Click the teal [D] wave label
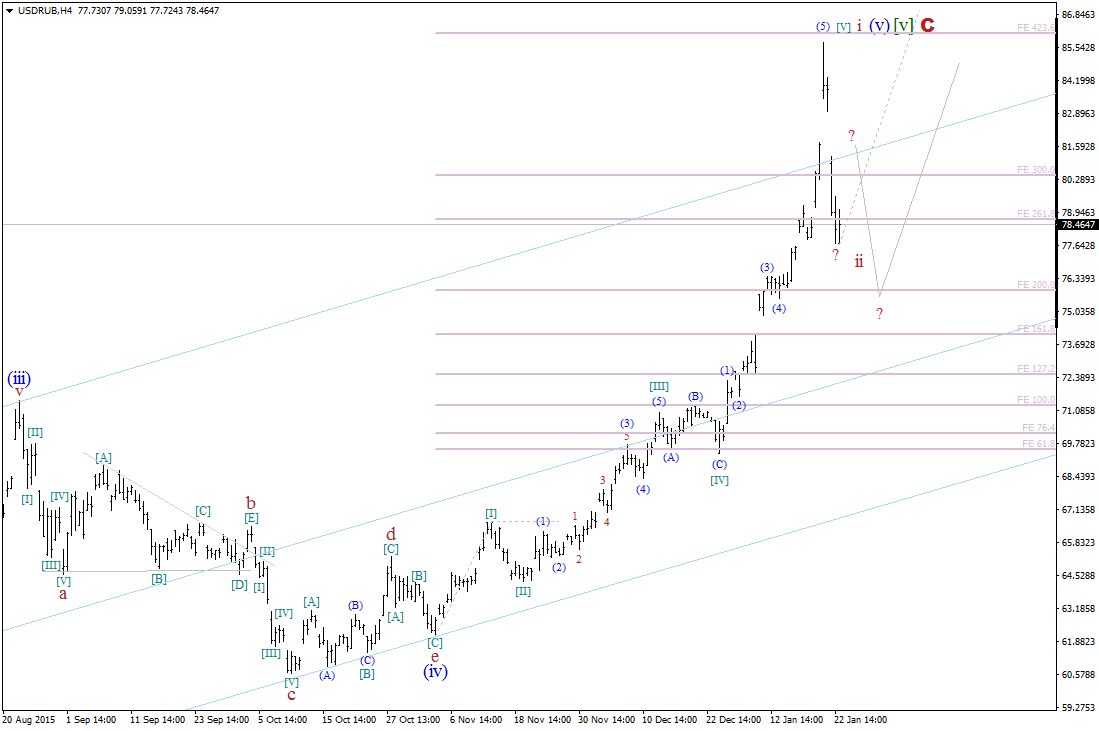Viewport: 1099px width, 731px height. coord(240,585)
